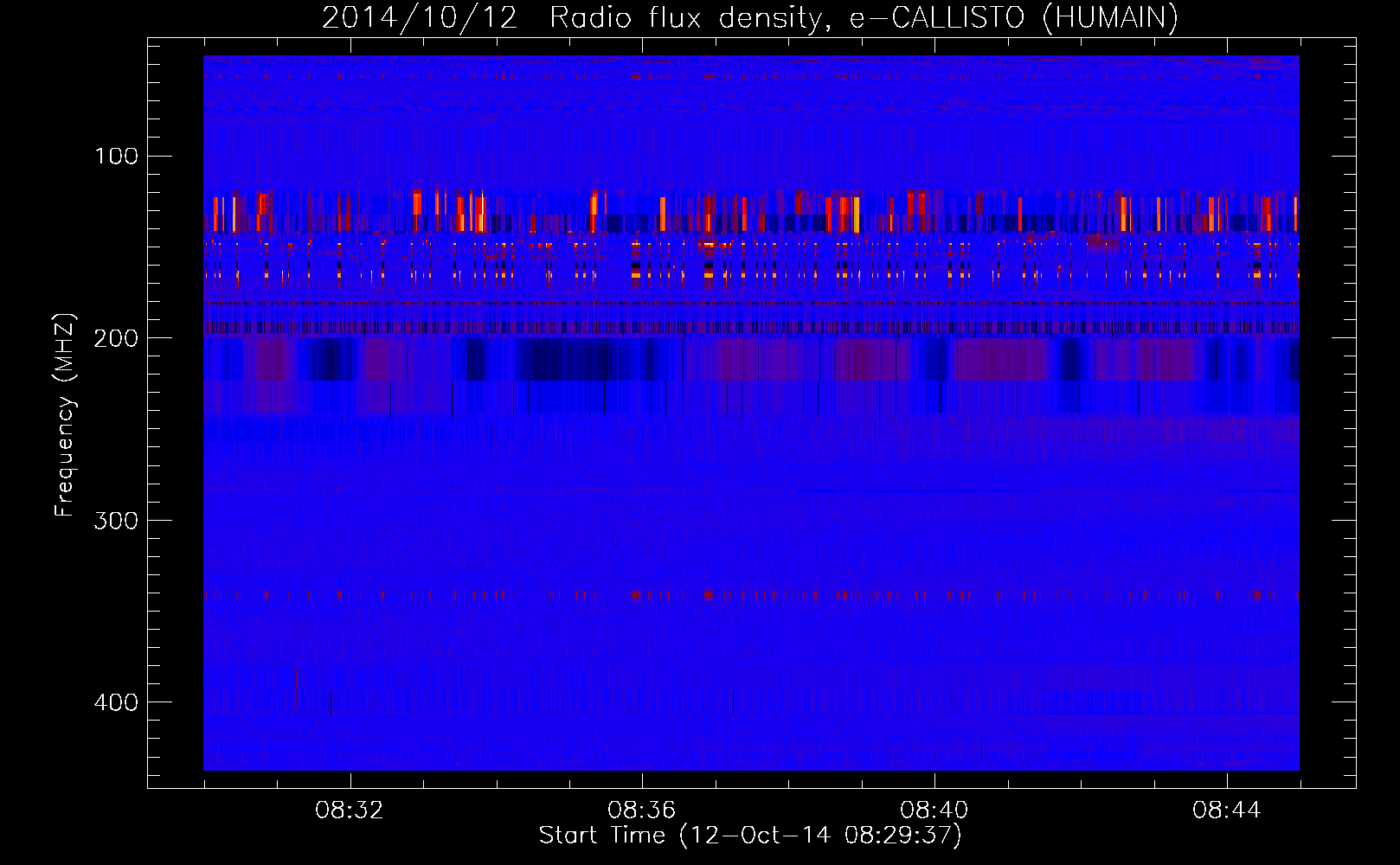The image size is (1400, 865).
Task: Click the '08:44' time tick label
Action: click(1227, 811)
